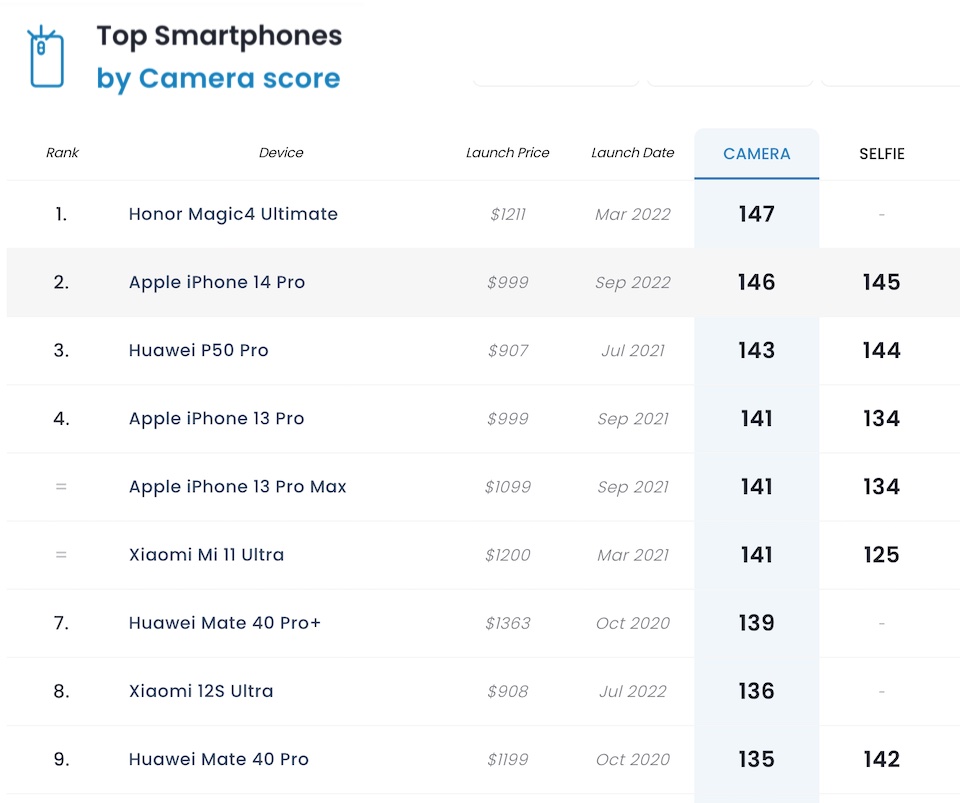Select Apple iPhone 13 Pro Max
Viewport: 960px width, 803px height.
(237, 487)
